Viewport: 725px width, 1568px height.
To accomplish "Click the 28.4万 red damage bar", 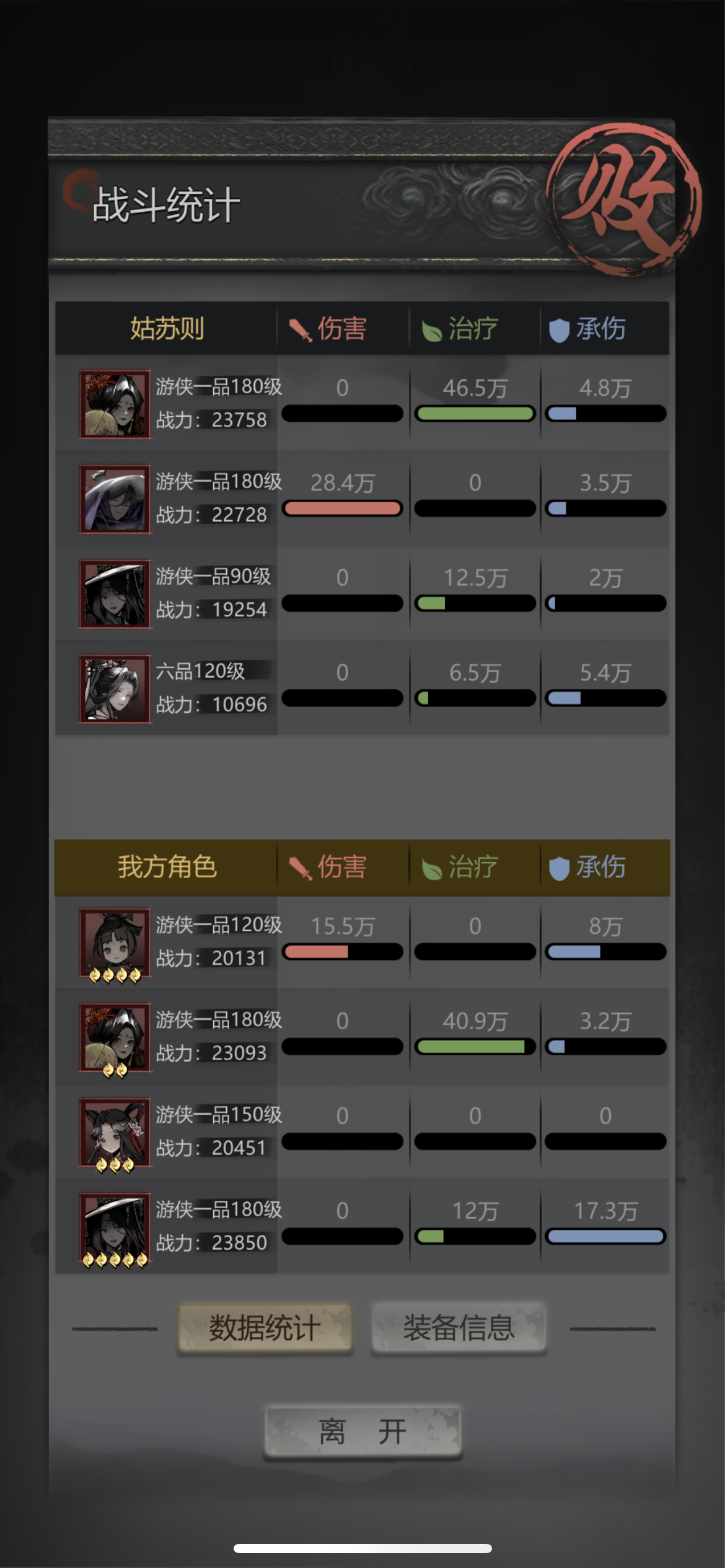I will (342, 508).
